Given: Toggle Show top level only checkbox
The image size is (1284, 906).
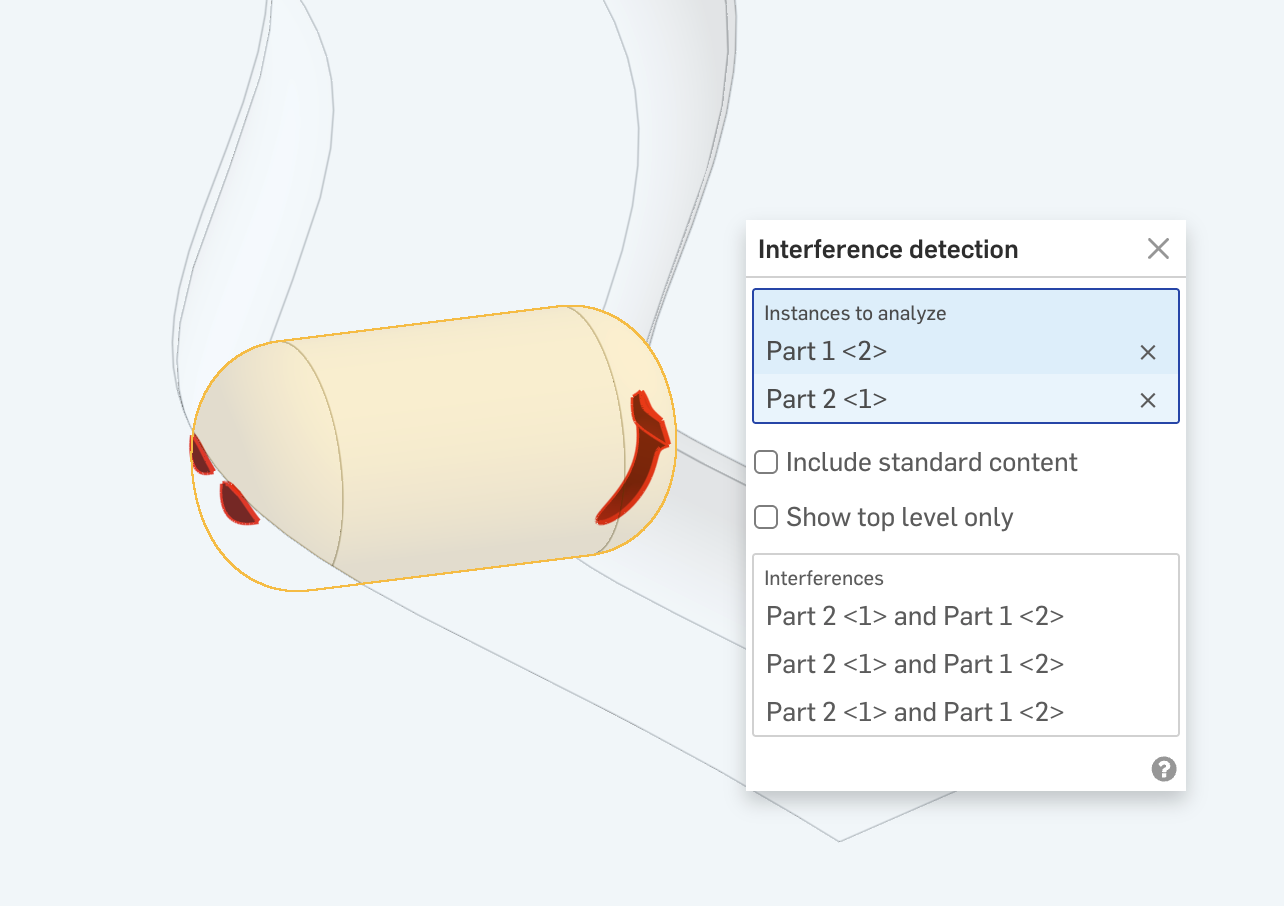Looking at the screenshot, I should click(766, 517).
